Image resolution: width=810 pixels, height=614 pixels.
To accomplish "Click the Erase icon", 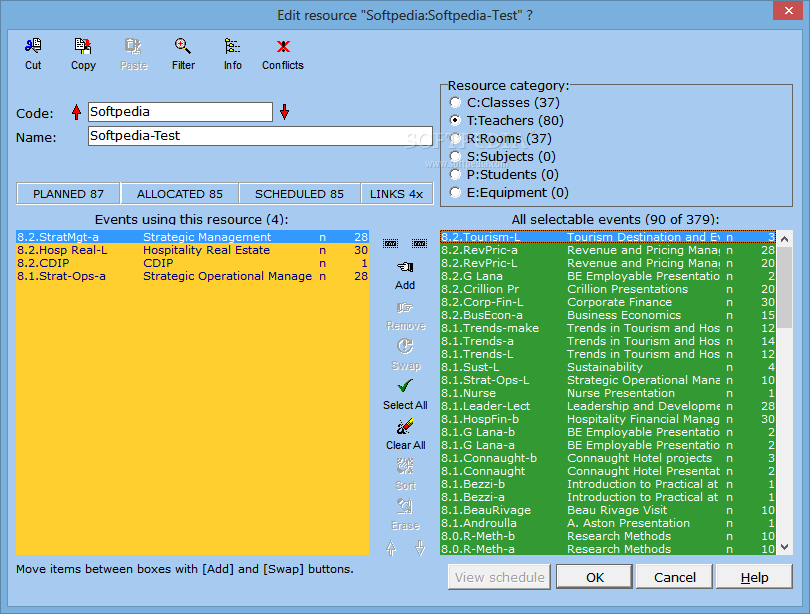I will [x=405, y=506].
